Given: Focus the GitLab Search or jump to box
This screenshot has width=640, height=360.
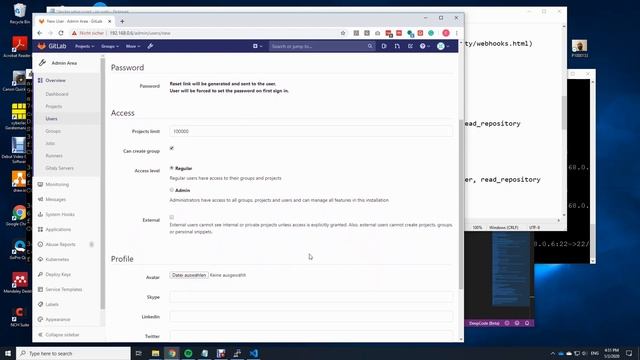Looking at the screenshot, I should tap(322, 46).
